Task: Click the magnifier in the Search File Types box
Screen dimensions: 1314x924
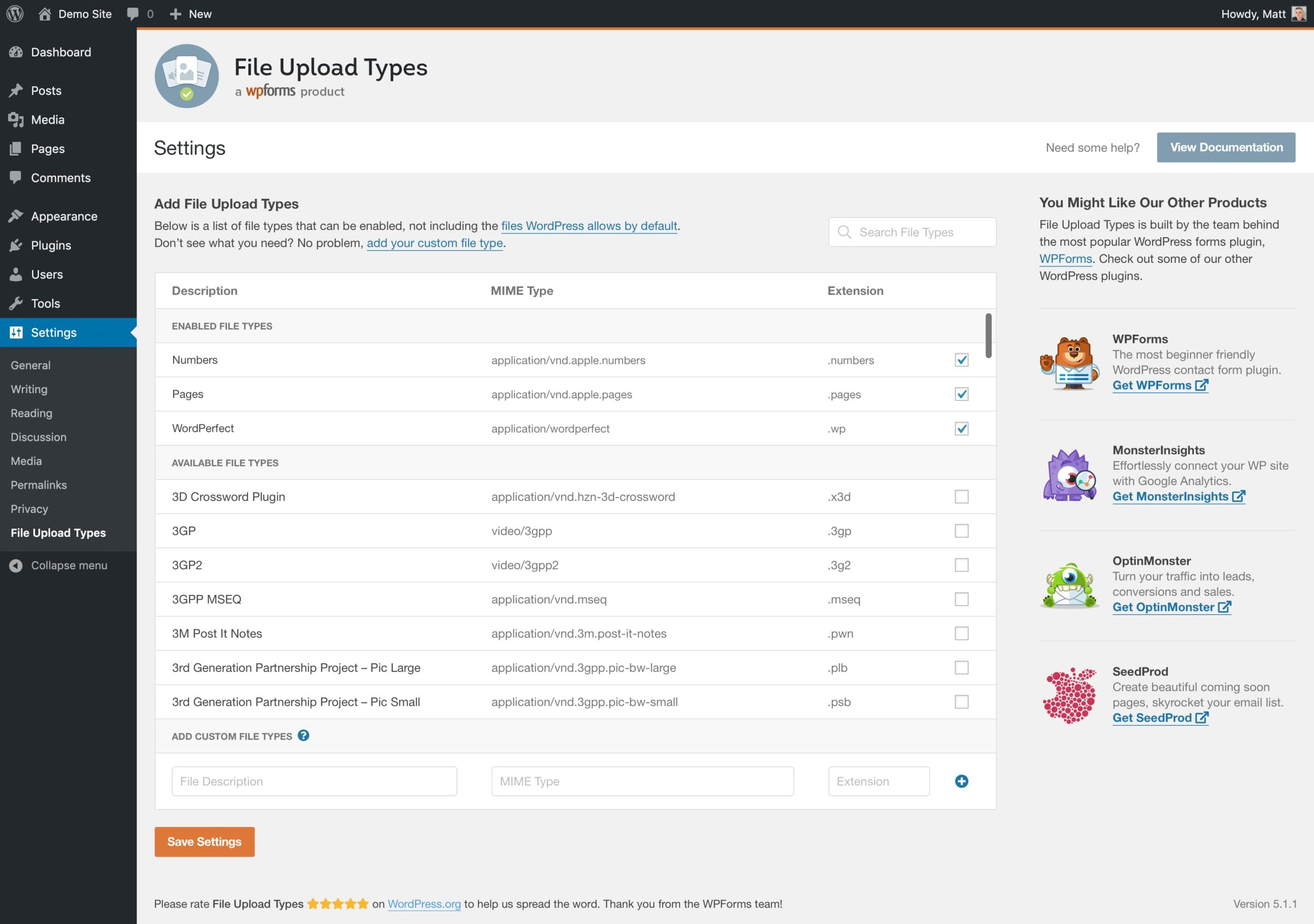Action: [845, 232]
